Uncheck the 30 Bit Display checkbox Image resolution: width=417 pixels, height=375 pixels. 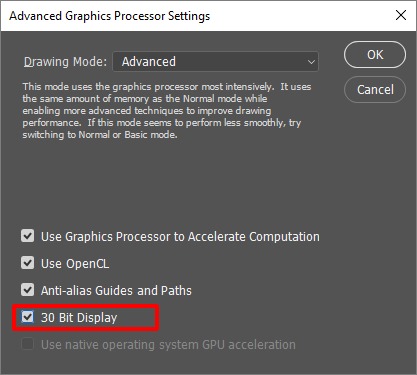(27, 317)
